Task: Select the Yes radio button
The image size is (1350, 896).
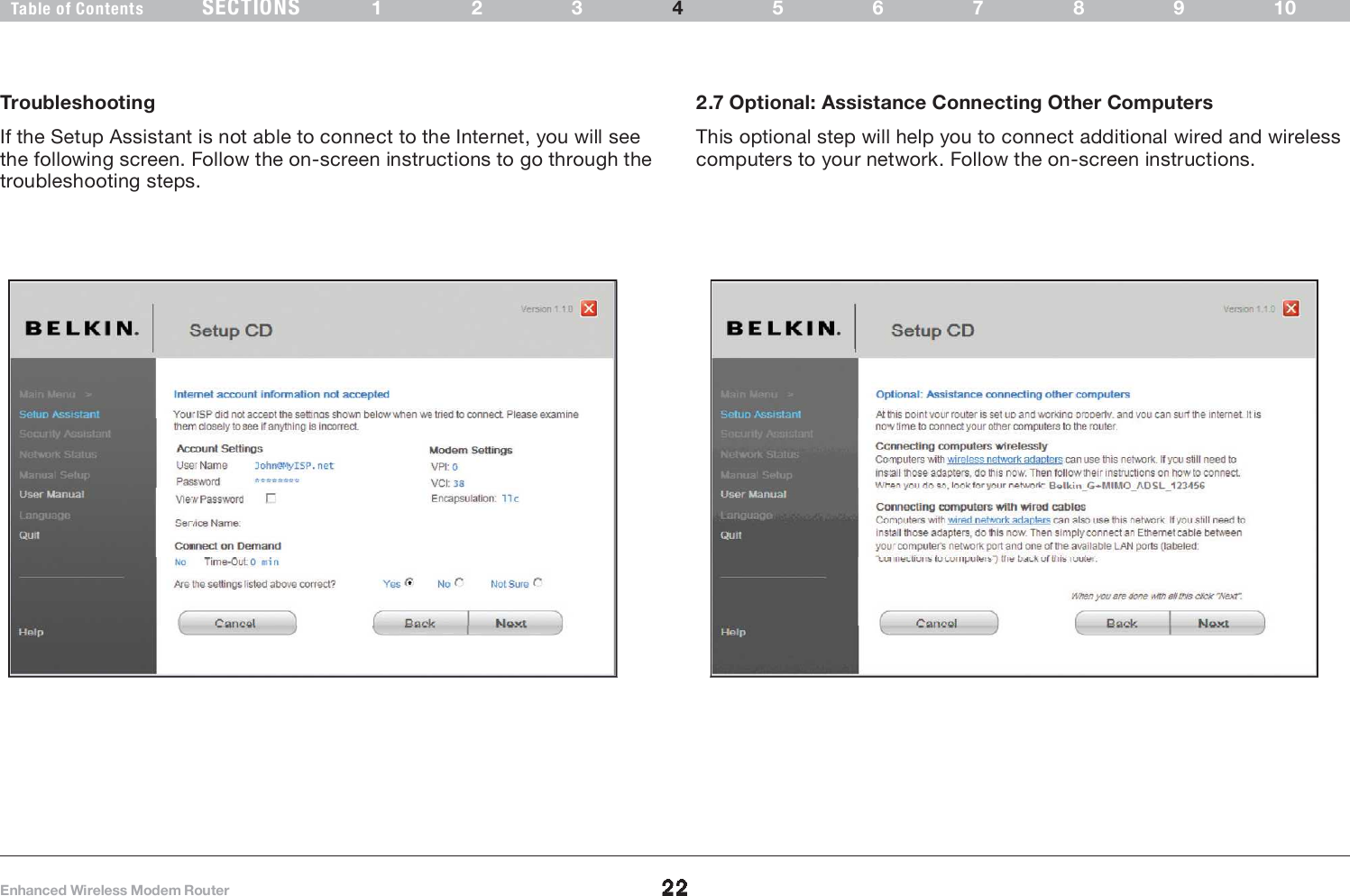Action: (x=409, y=583)
